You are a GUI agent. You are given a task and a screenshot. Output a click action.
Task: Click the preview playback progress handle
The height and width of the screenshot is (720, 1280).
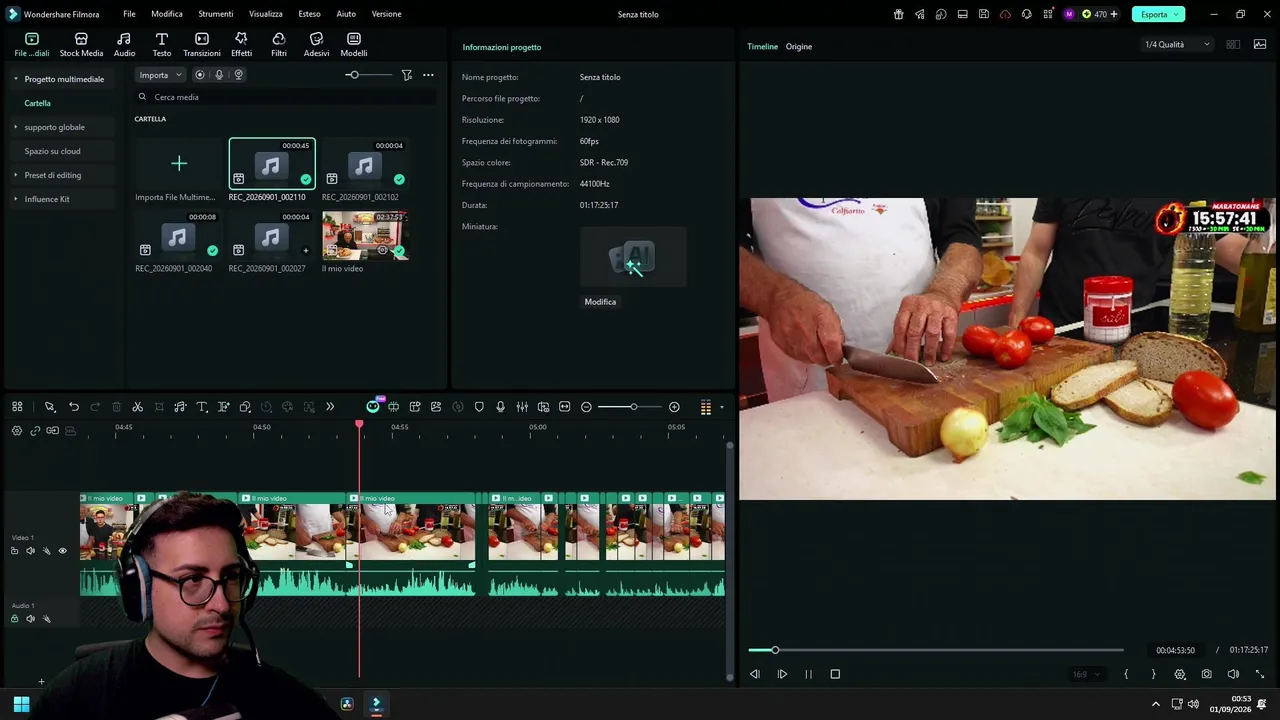[x=774, y=650]
